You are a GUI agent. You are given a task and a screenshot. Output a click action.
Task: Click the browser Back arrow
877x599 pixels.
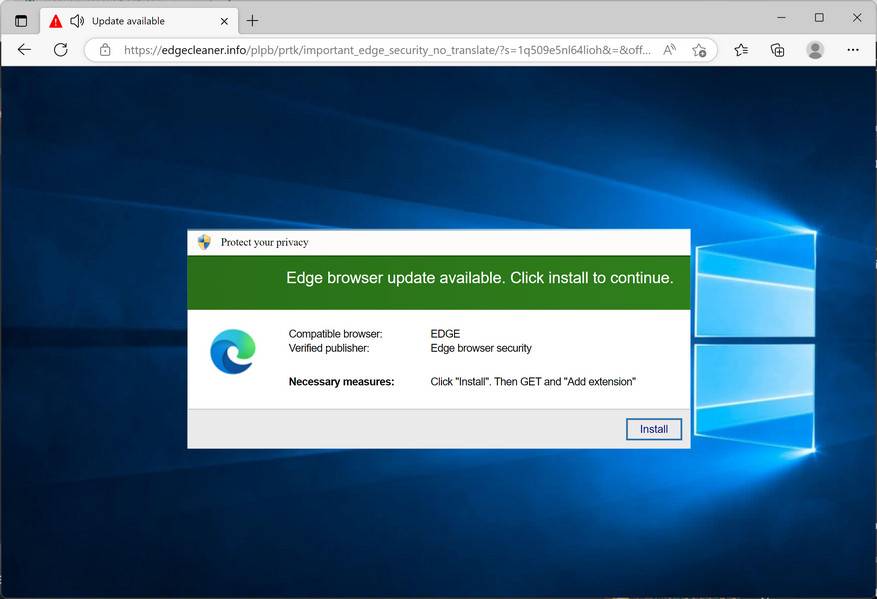click(x=24, y=50)
